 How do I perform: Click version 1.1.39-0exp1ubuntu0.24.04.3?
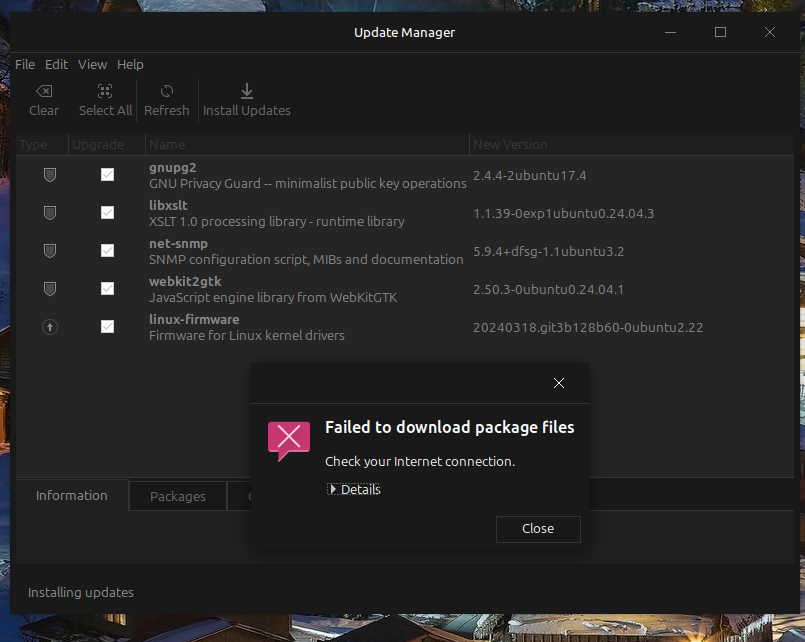tap(563, 213)
